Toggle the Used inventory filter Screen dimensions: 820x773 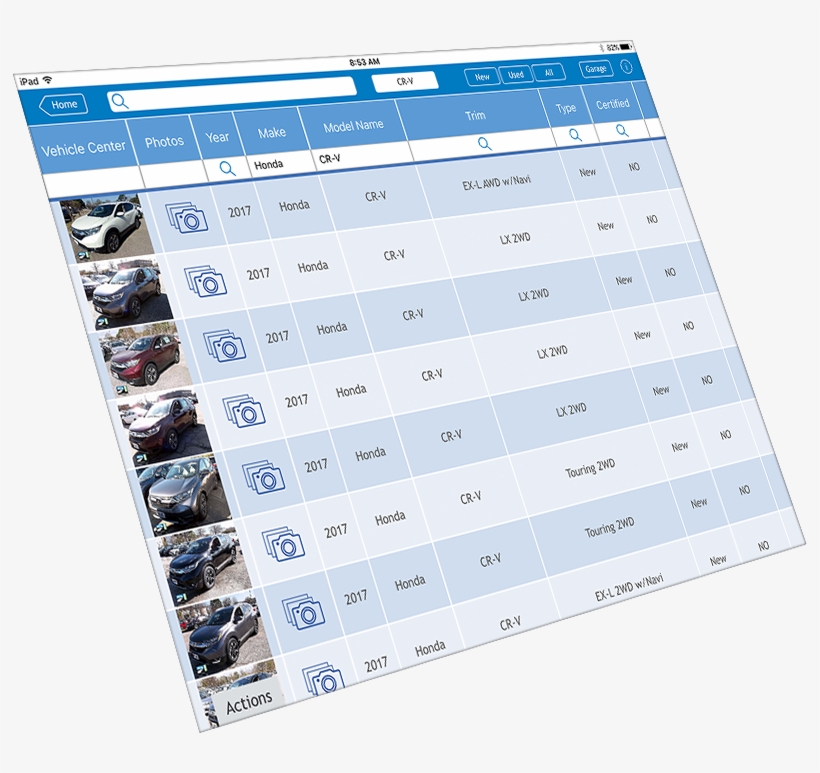517,73
